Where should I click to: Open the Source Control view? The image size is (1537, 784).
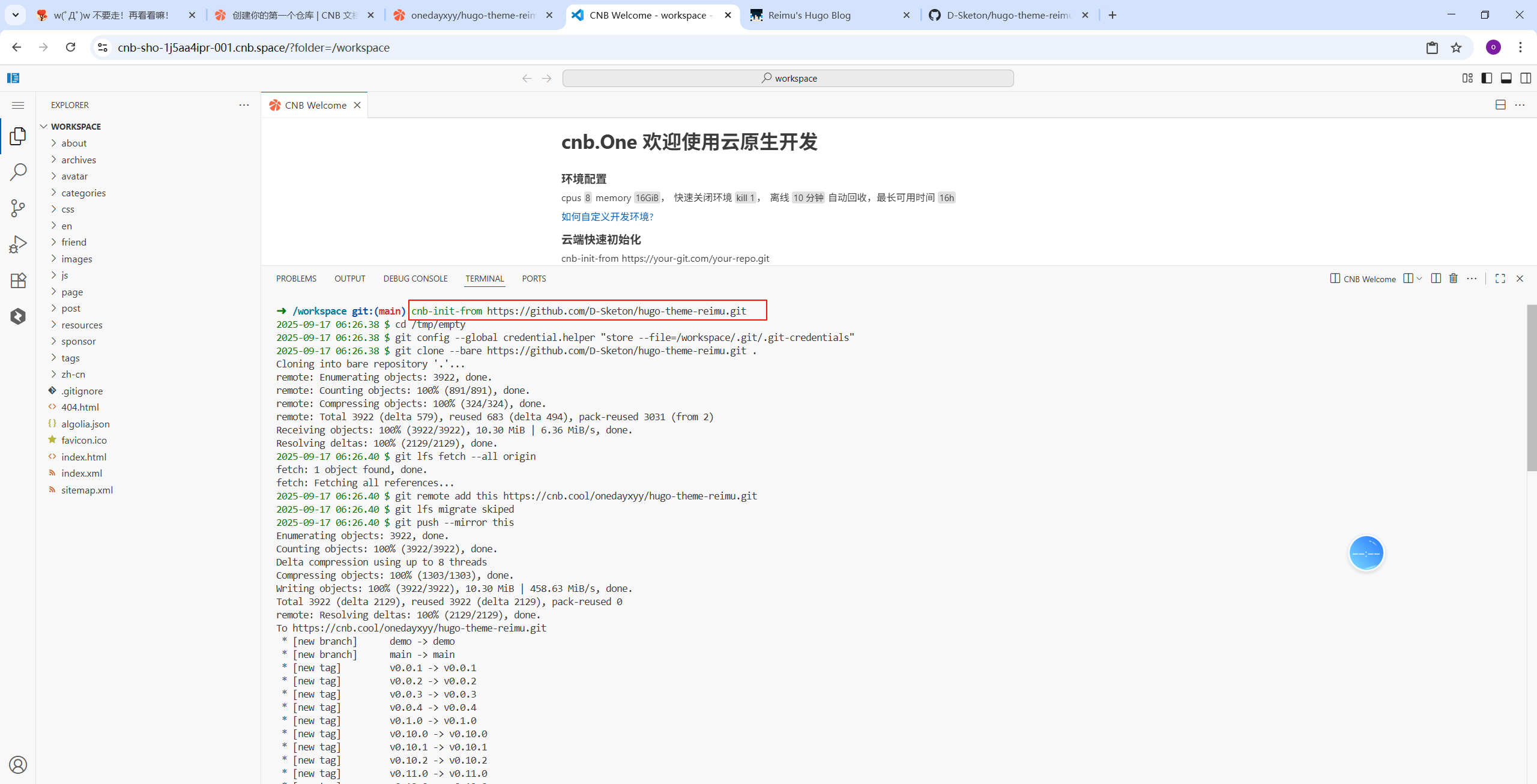pos(18,208)
